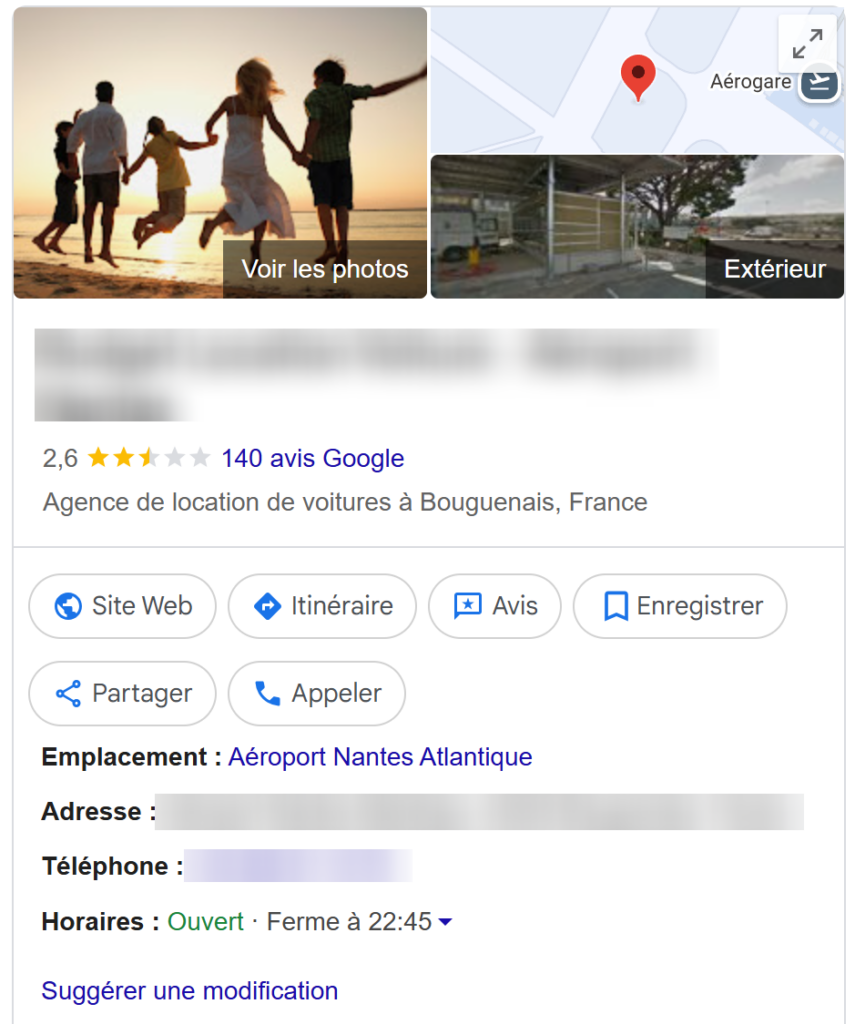This screenshot has height=1024, width=855.
Task: Open the Aéroport Nantes Atlantique link
Action: pyautogui.click(x=380, y=757)
